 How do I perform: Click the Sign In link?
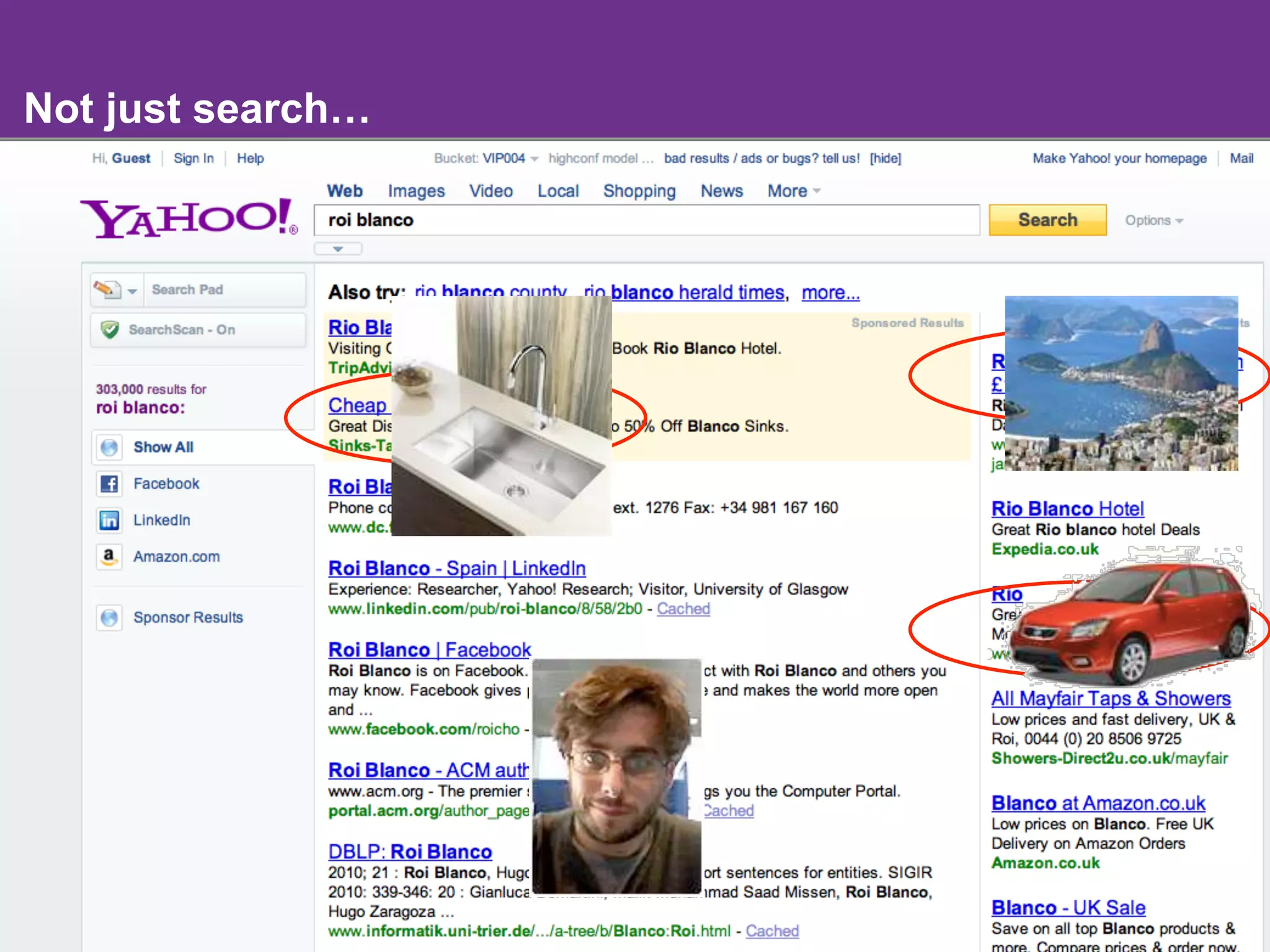193,159
